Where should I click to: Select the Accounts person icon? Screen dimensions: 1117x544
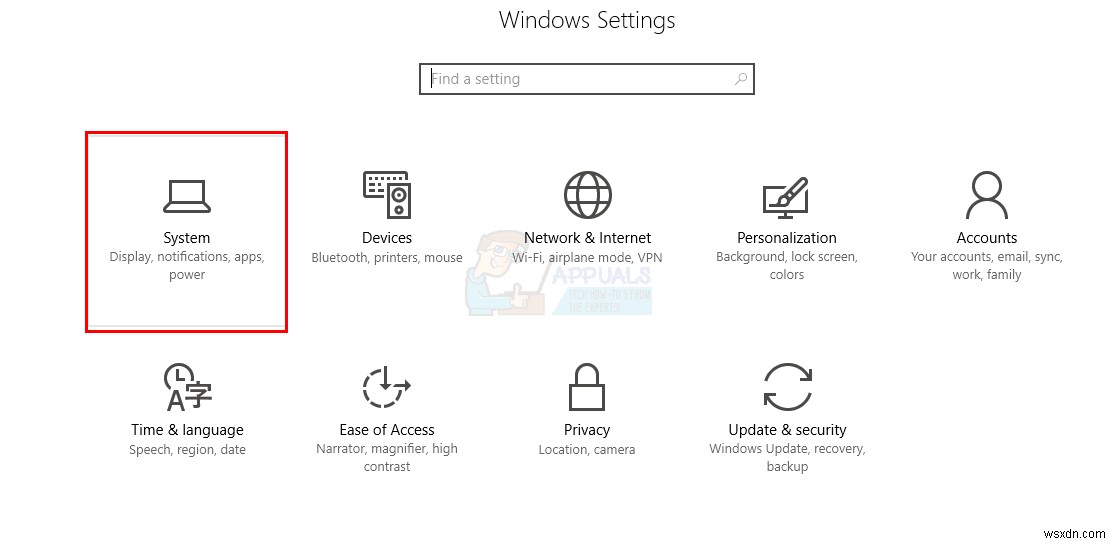(x=987, y=194)
